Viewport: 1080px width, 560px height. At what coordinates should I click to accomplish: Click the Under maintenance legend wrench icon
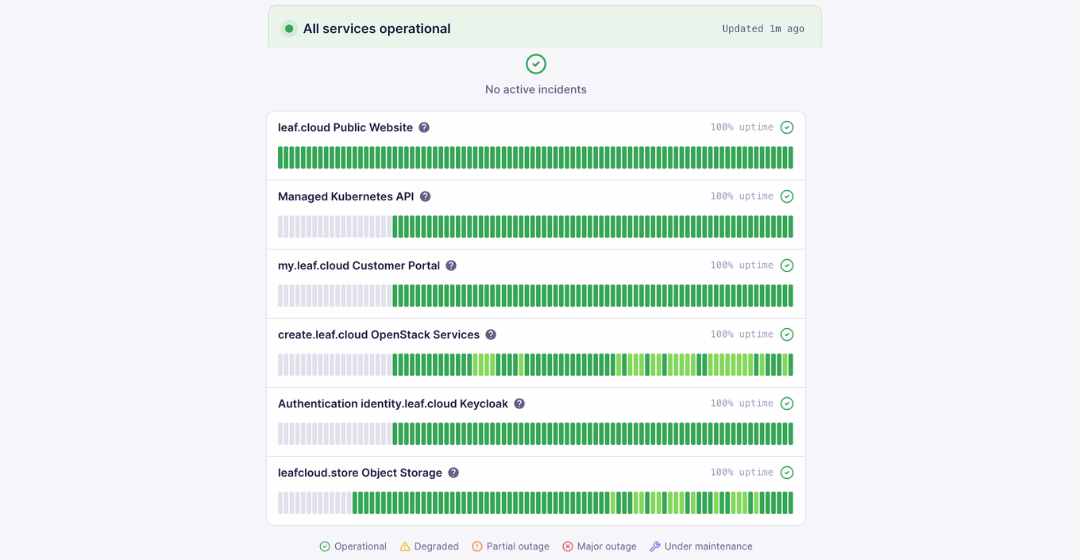point(655,546)
